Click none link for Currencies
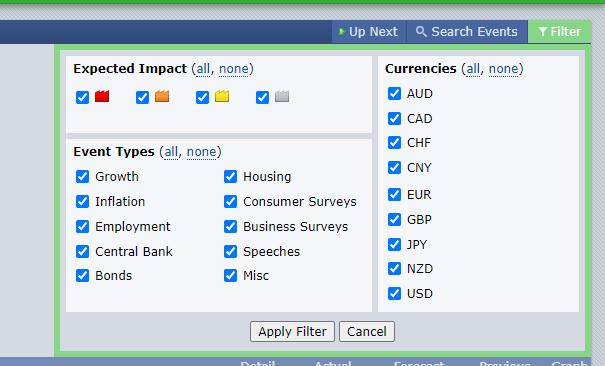This screenshot has width=605, height=366. (504, 69)
